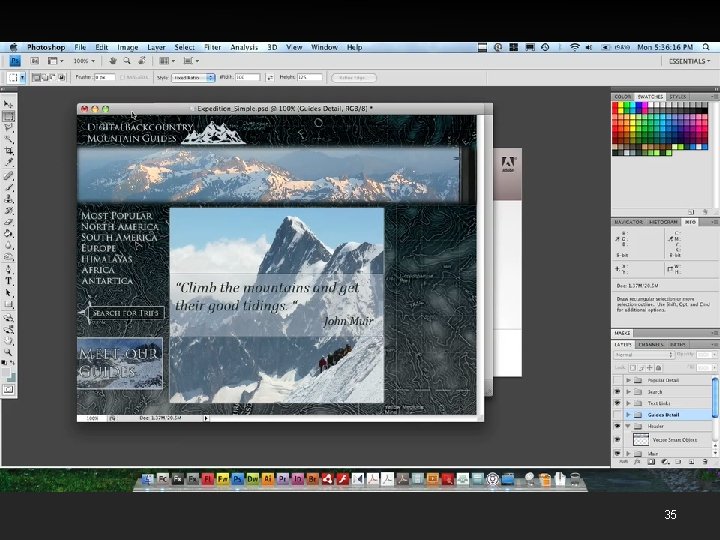The height and width of the screenshot is (540, 720).
Task: Click the Hand tool in application bar
Action: 112,61
